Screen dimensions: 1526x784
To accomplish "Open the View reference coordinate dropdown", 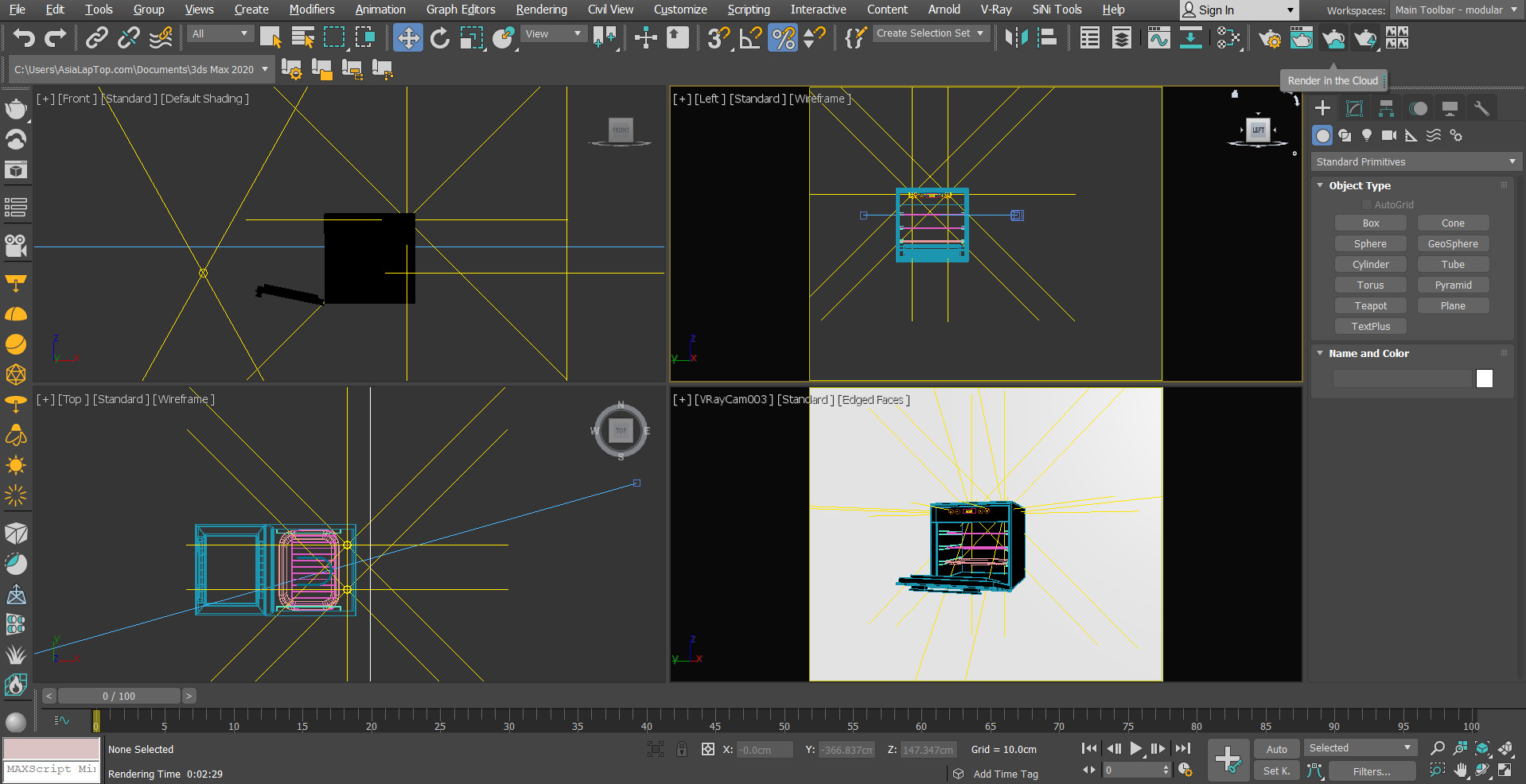I will pos(554,33).
